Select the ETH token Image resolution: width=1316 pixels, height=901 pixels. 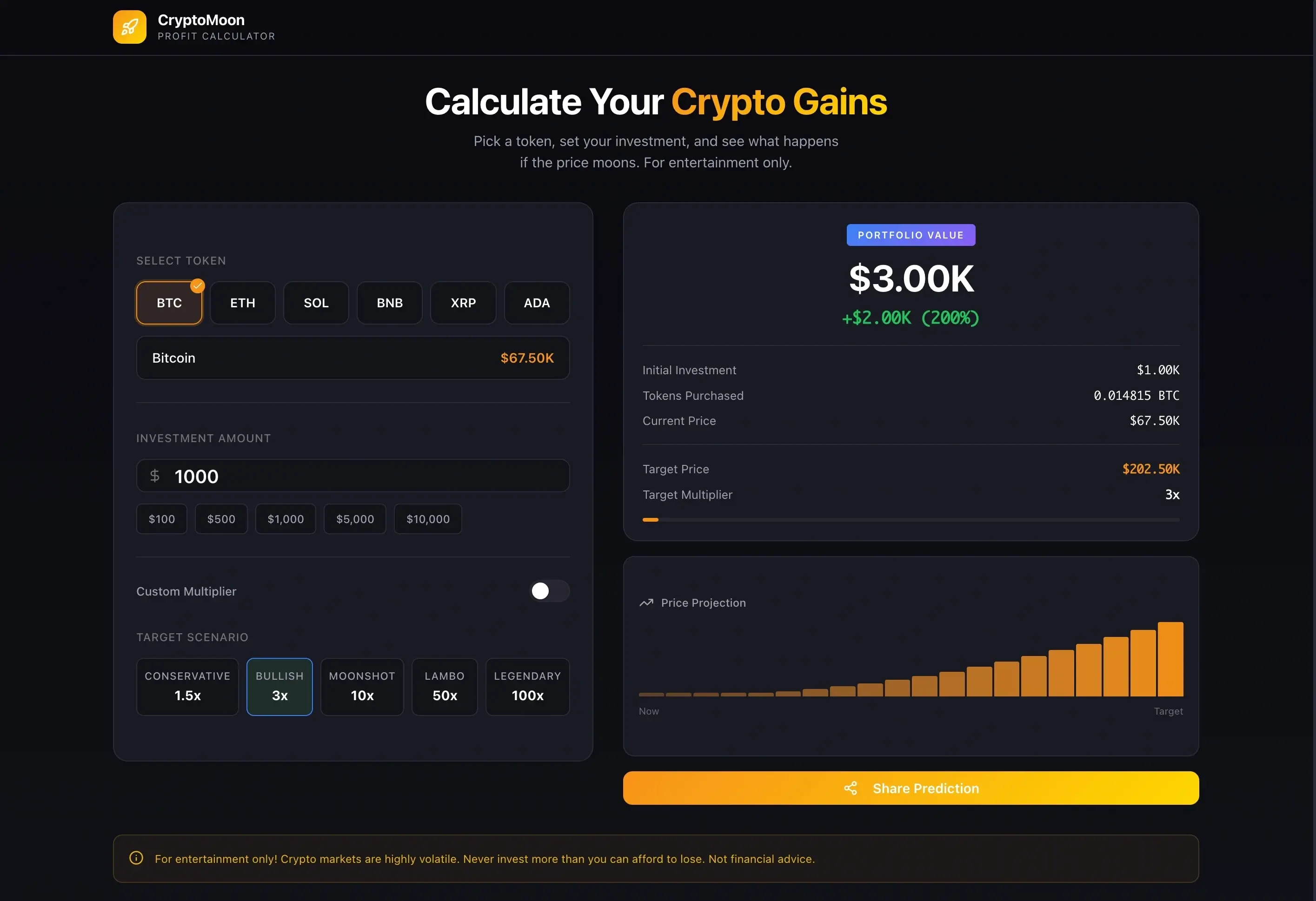(242, 303)
